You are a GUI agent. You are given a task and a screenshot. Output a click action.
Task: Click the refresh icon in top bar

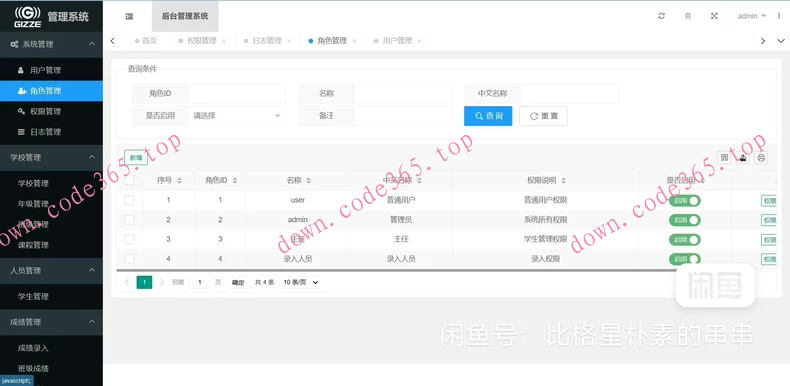pyautogui.click(x=662, y=16)
